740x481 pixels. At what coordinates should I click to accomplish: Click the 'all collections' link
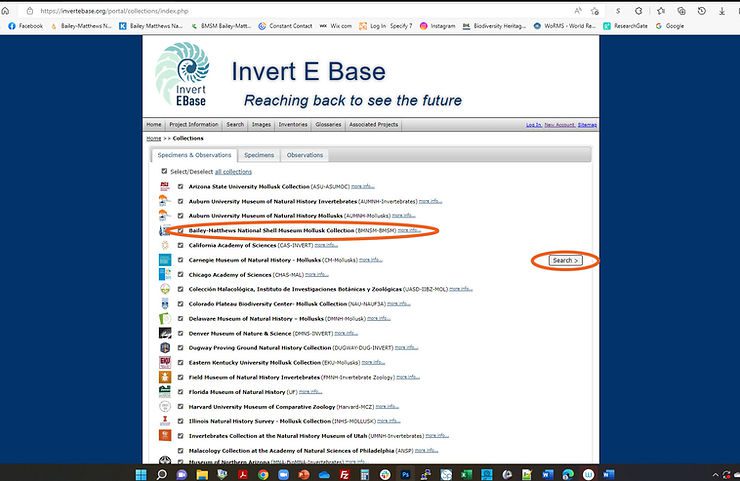[233, 172]
